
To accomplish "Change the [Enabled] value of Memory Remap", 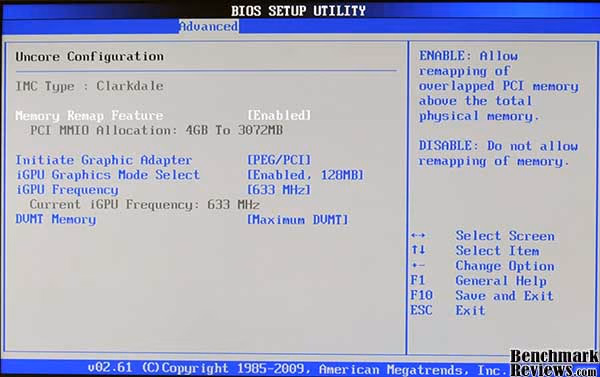I will (279, 115).
